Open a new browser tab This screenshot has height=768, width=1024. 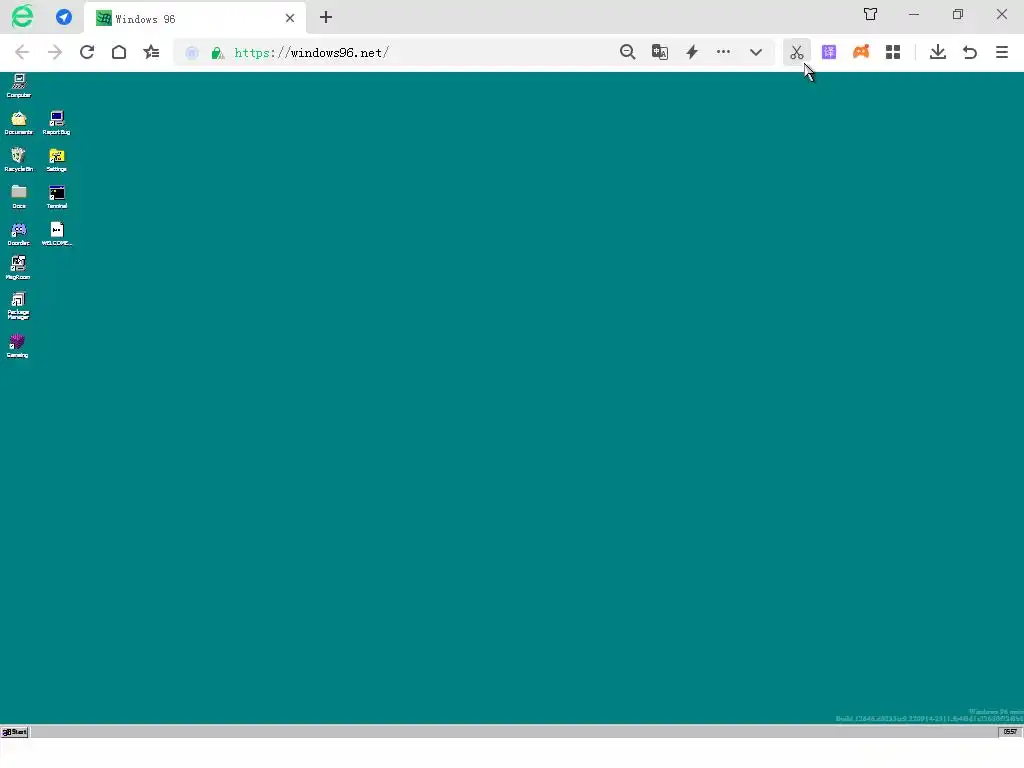[326, 18]
